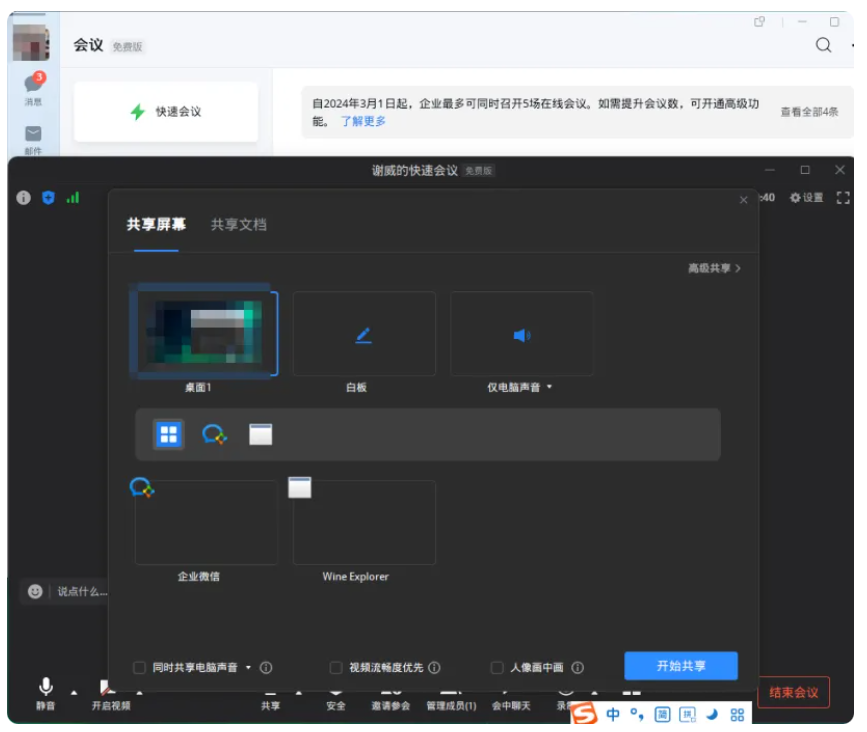Click the blue security shield icon

tap(48, 197)
